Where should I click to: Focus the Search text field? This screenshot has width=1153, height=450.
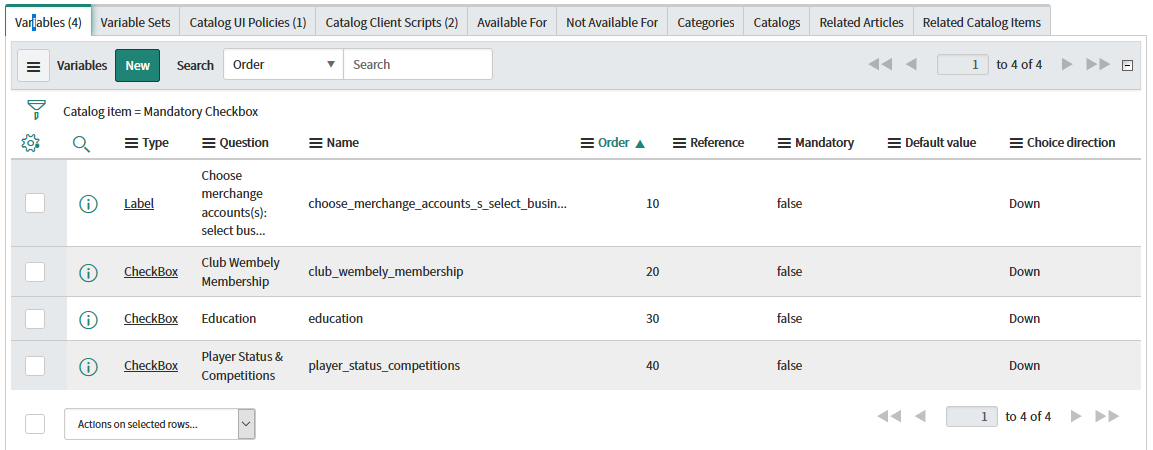coord(417,65)
